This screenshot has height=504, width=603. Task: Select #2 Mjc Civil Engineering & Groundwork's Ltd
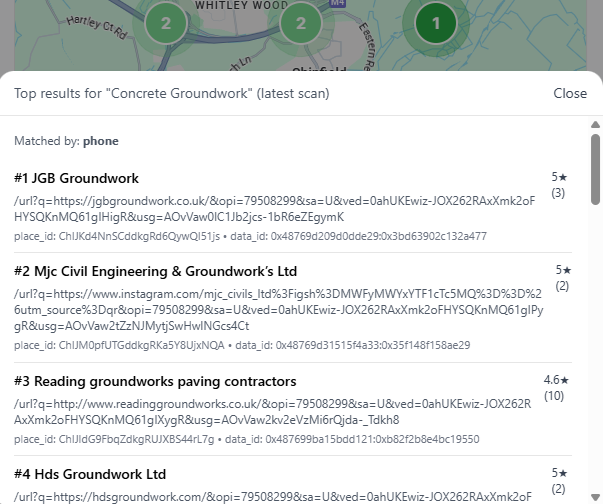155,271
